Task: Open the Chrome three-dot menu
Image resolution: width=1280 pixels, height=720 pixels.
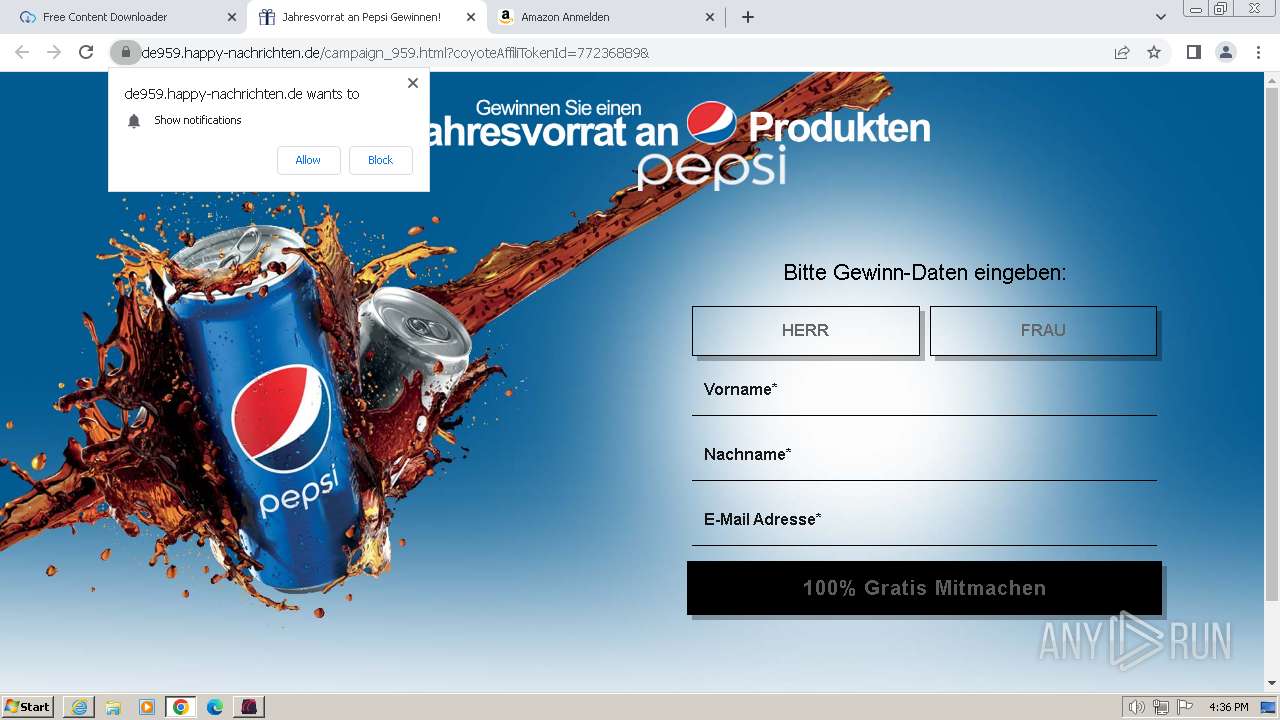Action: click(x=1258, y=52)
